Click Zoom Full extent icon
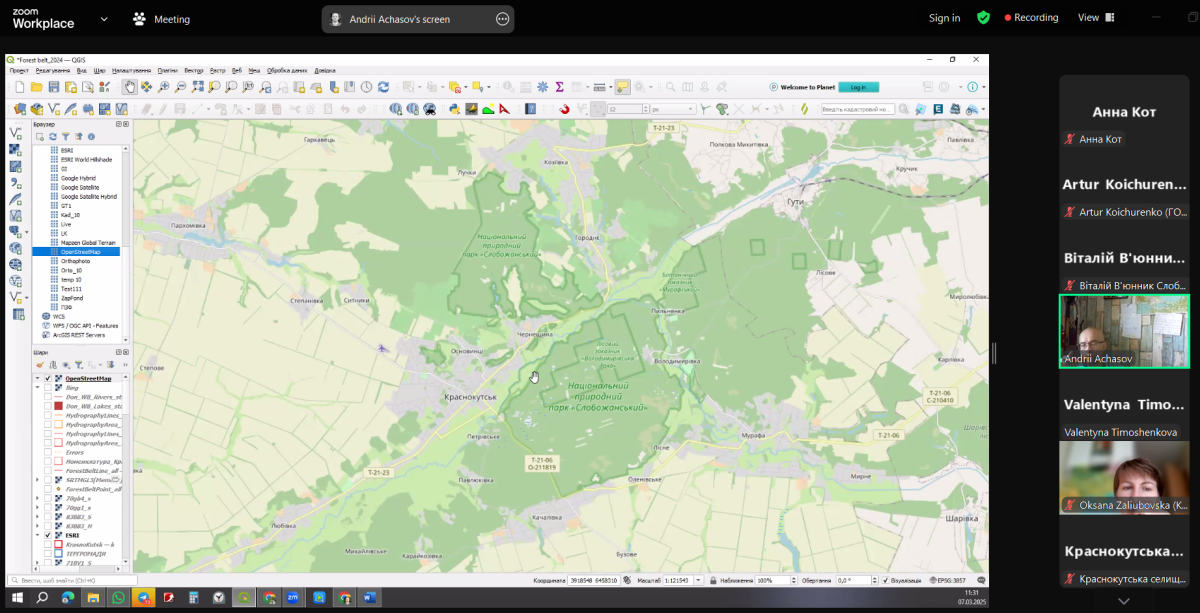 click(198, 87)
